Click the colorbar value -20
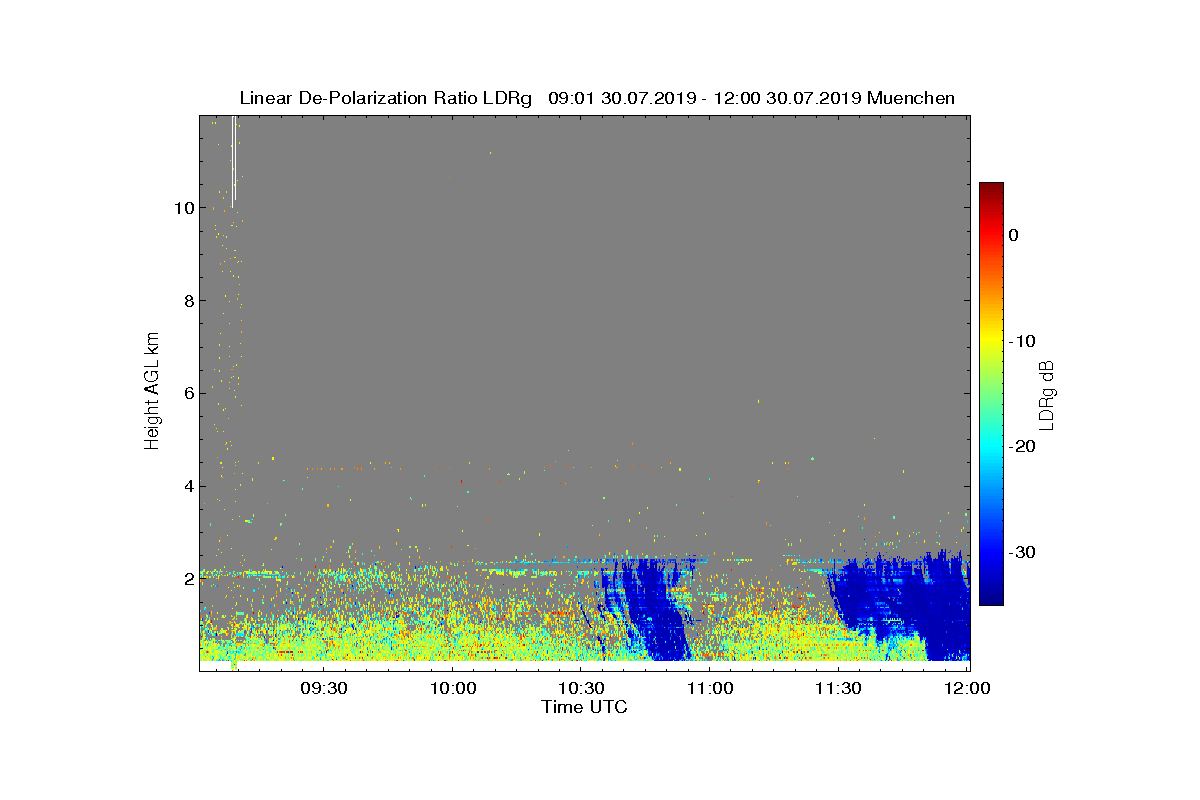This screenshot has height=800, width=1200. point(1022,447)
